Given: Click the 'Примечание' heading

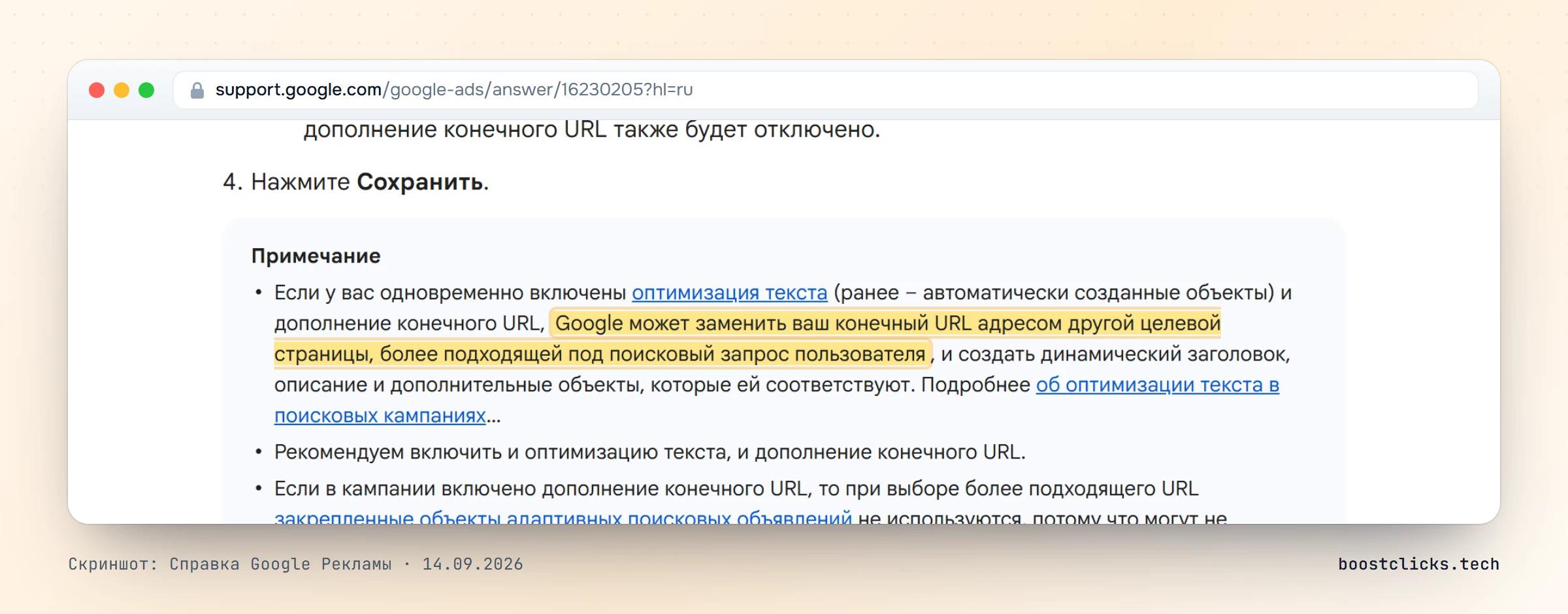Looking at the screenshot, I should point(316,256).
